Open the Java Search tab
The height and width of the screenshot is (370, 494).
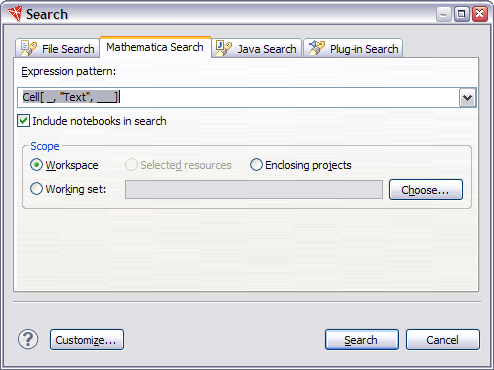[x=256, y=48]
